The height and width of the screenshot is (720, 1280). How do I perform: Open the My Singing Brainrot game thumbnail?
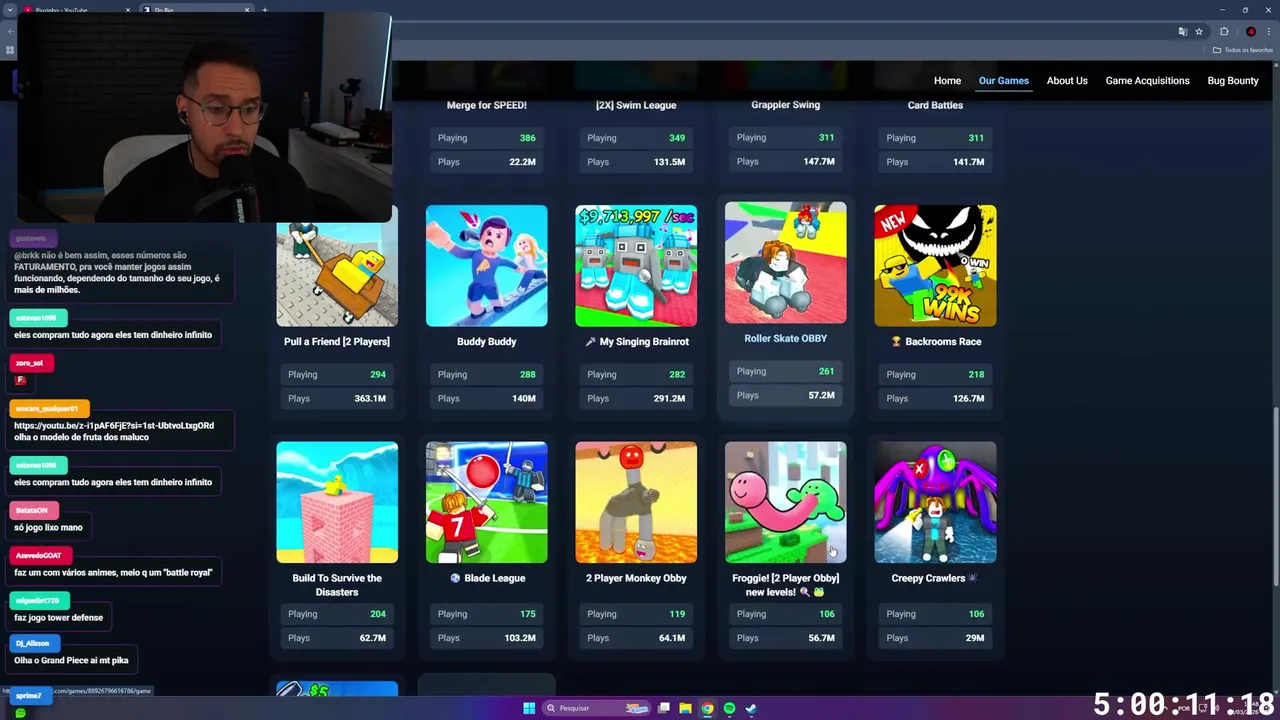tap(636, 266)
